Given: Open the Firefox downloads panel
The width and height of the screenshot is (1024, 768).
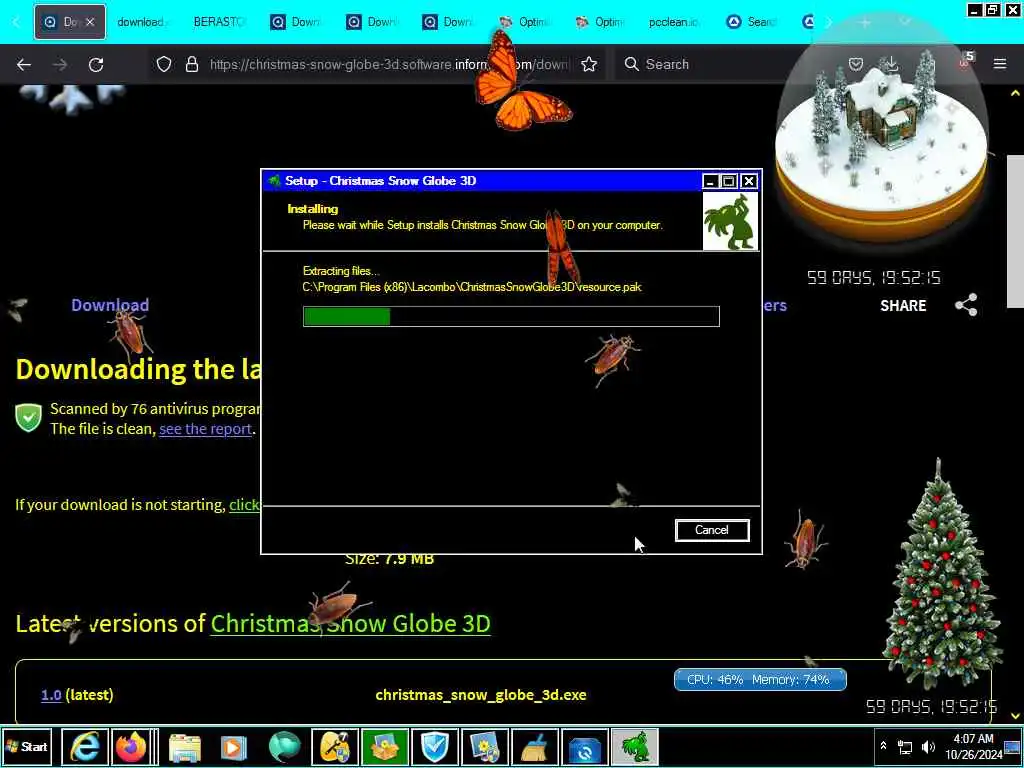Looking at the screenshot, I should 889,64.
